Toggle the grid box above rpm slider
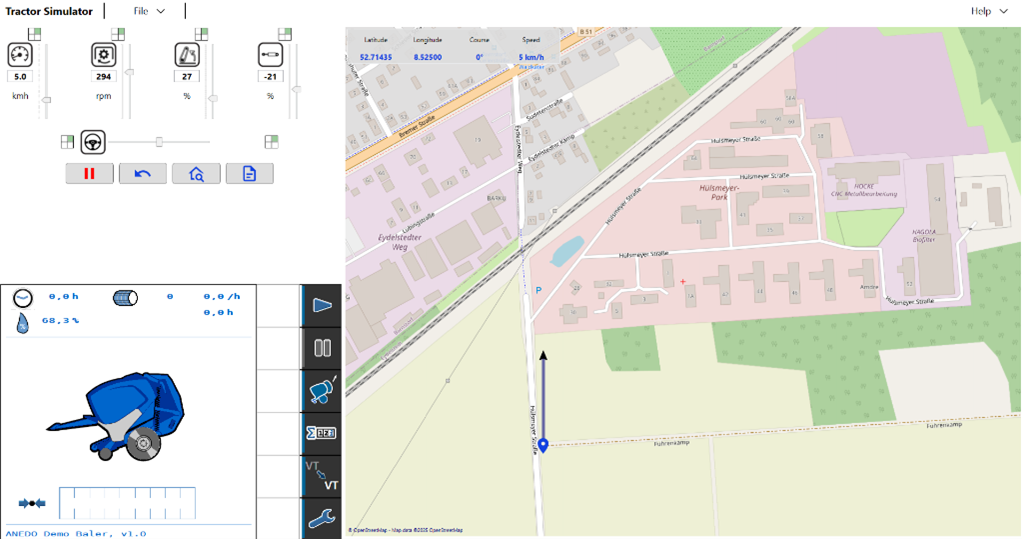Screen dimensions: 1022x539 point(117,34)
